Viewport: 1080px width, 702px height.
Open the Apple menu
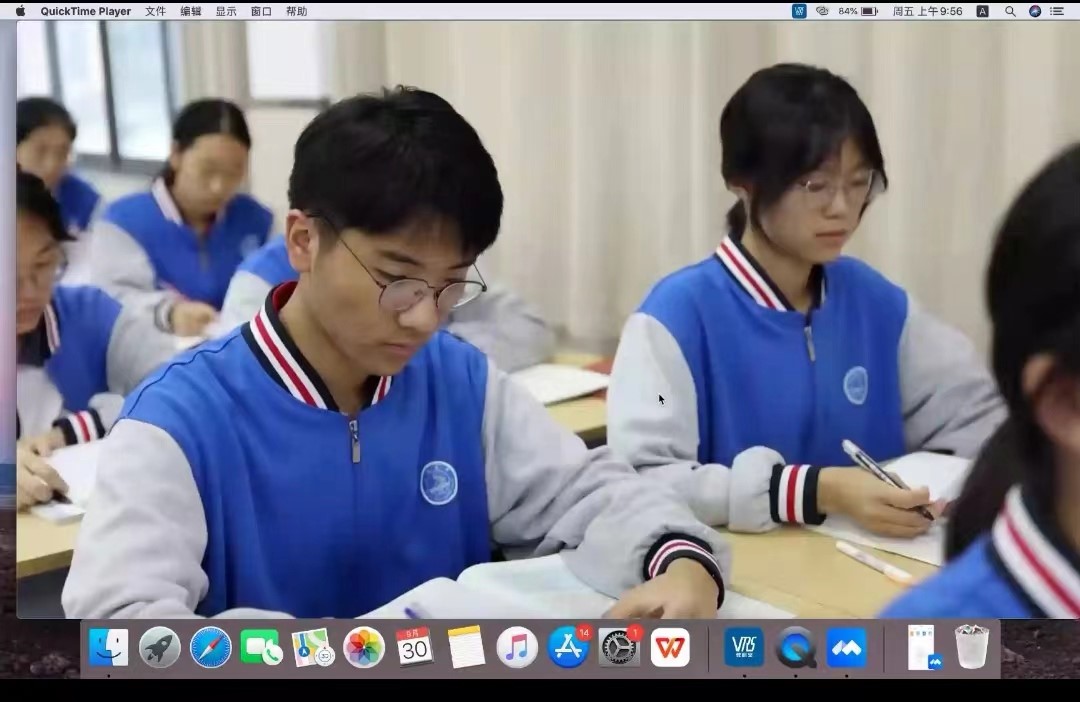click(20, 11)
